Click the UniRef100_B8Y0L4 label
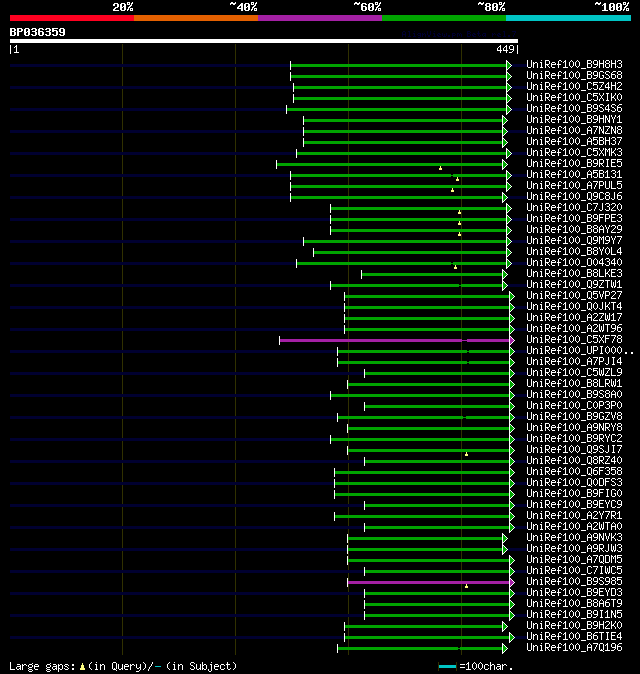 574,251
